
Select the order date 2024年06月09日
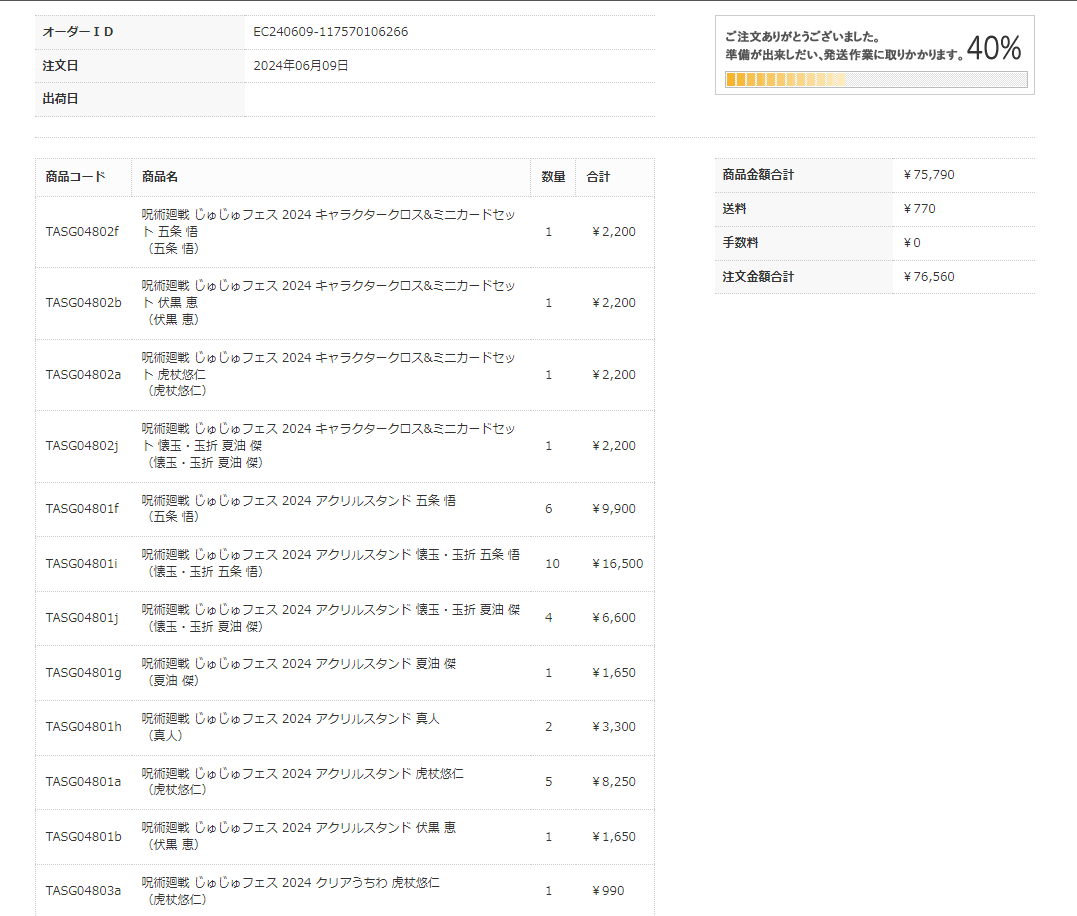coord(301,65)
